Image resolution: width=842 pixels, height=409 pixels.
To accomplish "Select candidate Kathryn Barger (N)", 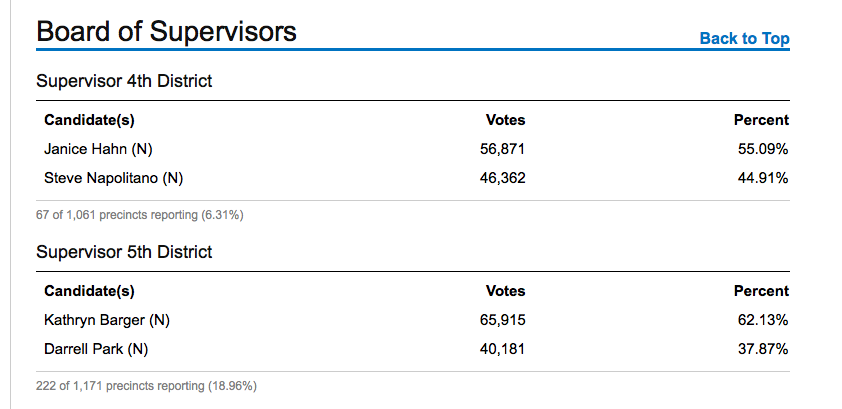I will (107, 321).
